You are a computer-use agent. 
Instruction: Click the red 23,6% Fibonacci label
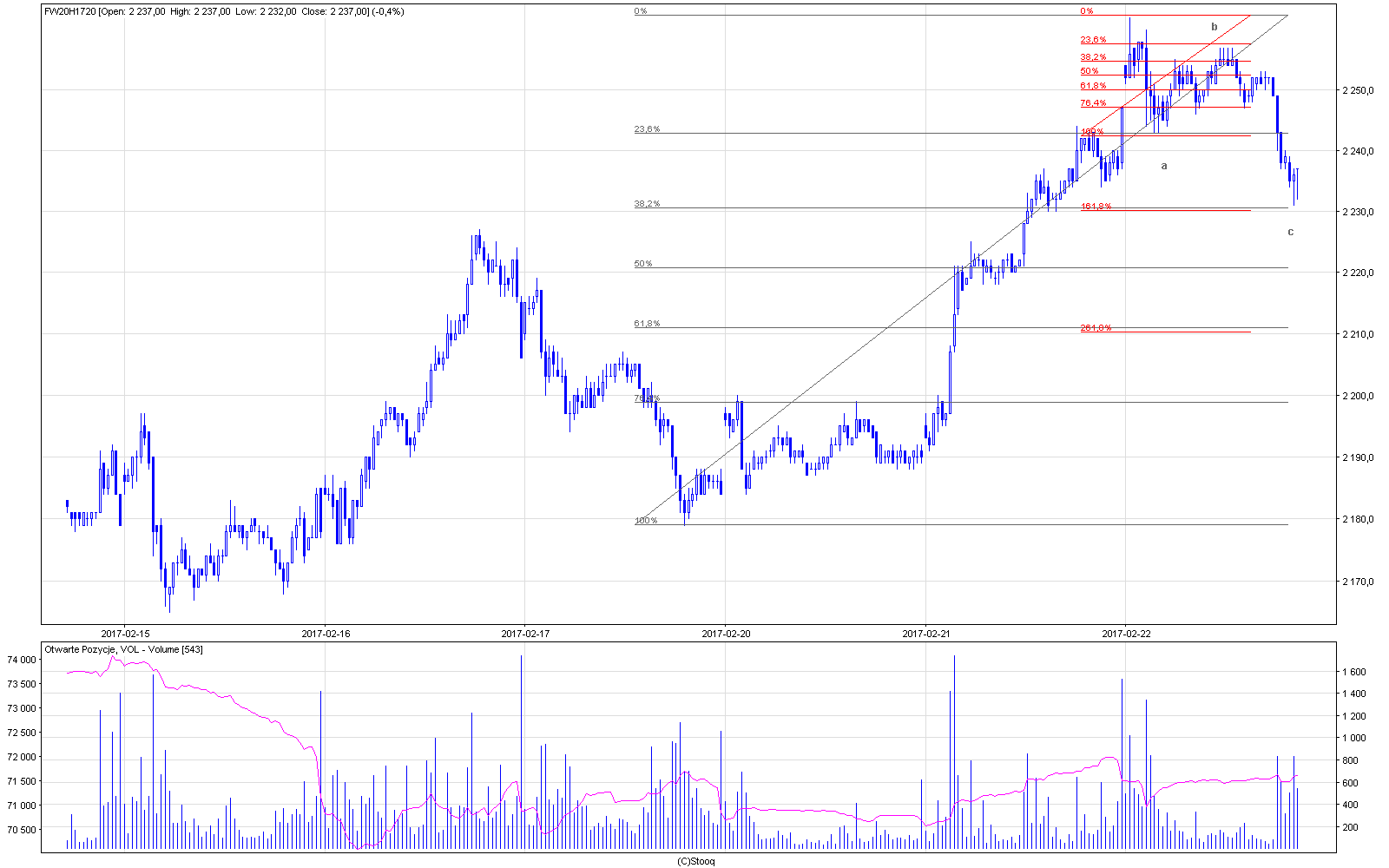1093,40
